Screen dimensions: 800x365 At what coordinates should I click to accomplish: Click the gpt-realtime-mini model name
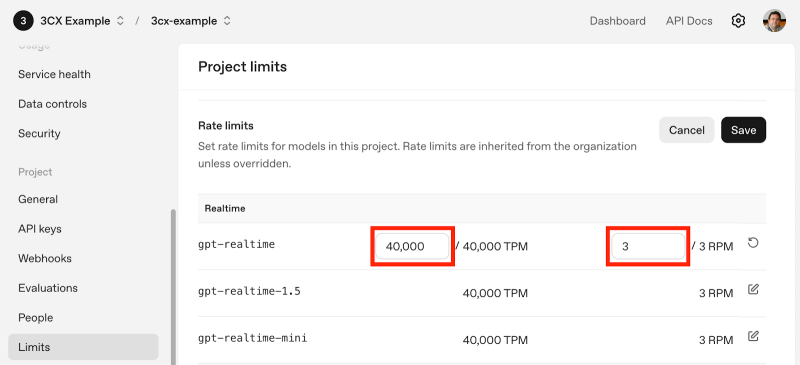click(253, 338)
